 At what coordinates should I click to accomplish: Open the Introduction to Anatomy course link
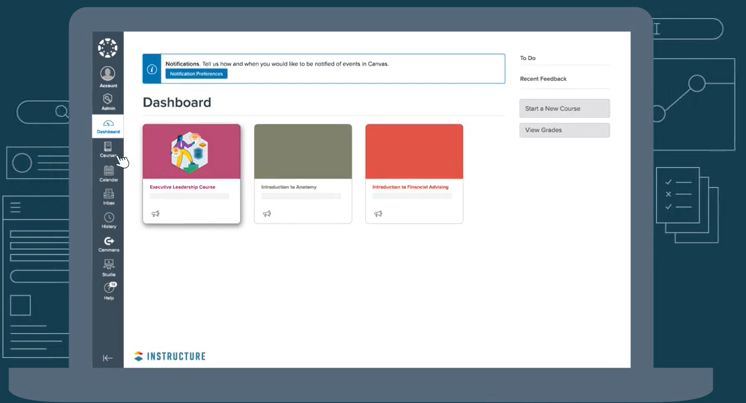(x=289, y=187)
